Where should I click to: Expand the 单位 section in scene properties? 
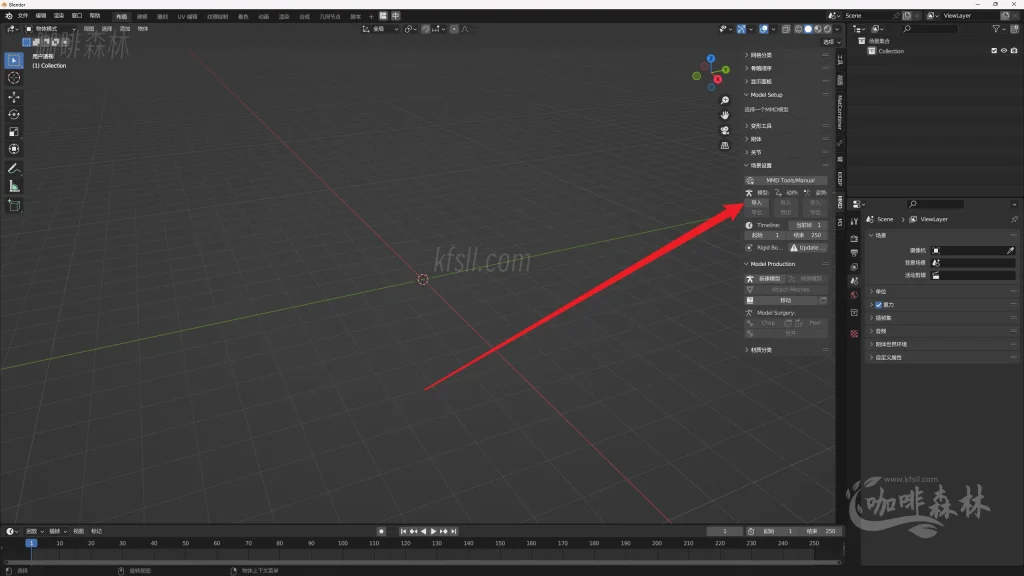877,291
